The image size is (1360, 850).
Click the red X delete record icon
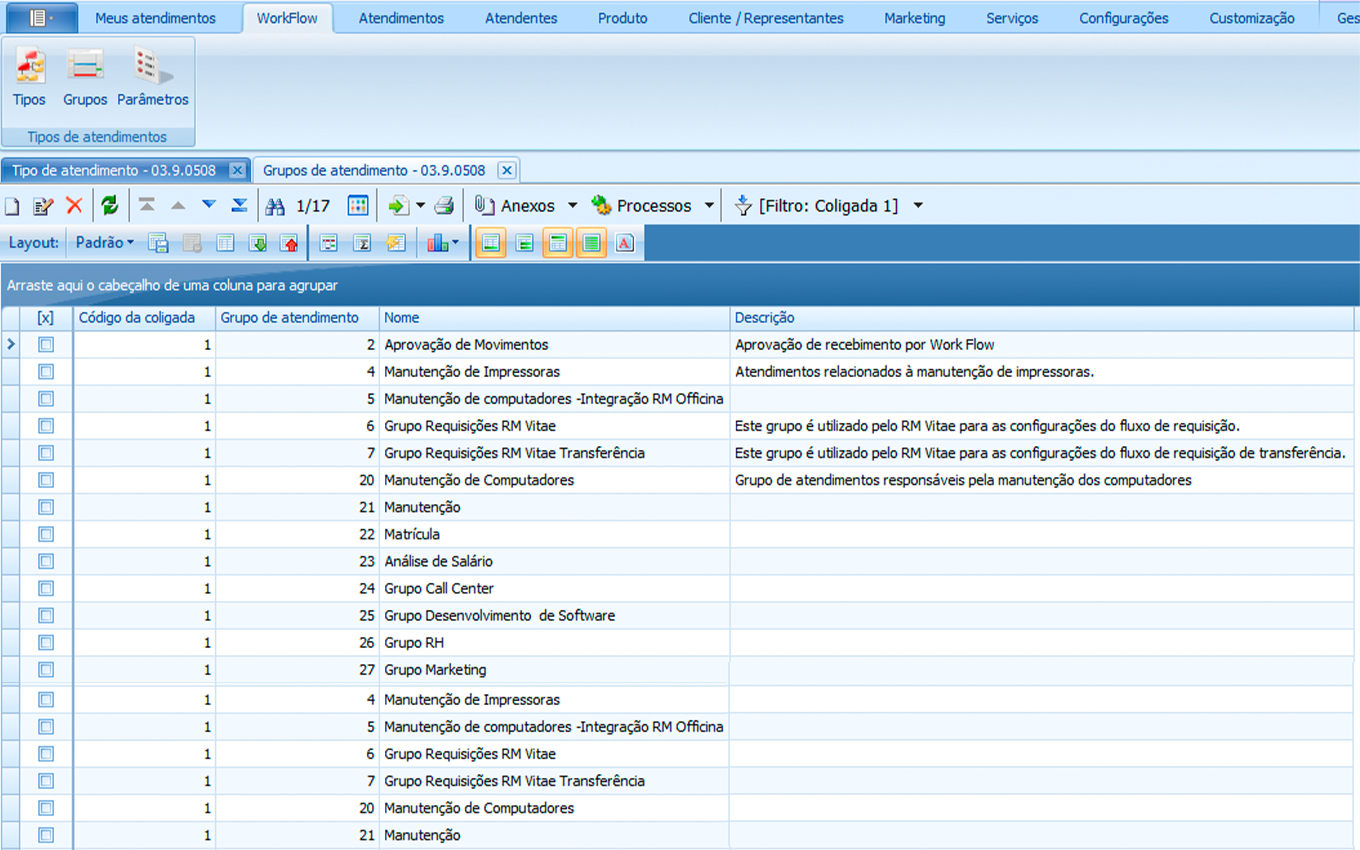pos(74,206)
